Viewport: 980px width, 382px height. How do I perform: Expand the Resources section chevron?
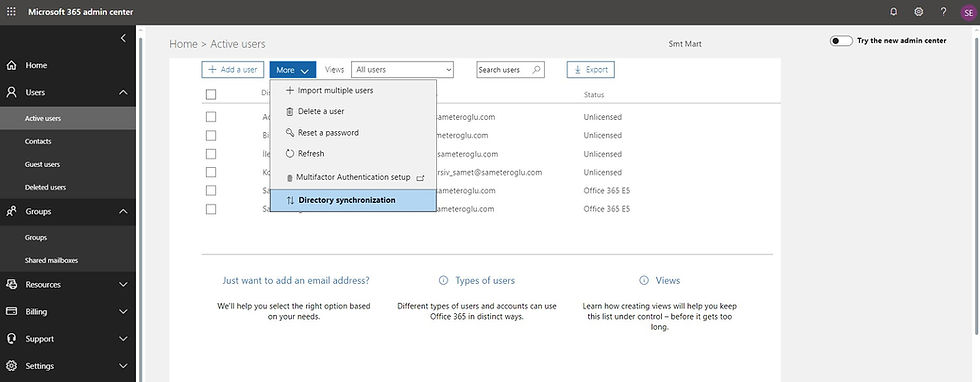point(123,284)
